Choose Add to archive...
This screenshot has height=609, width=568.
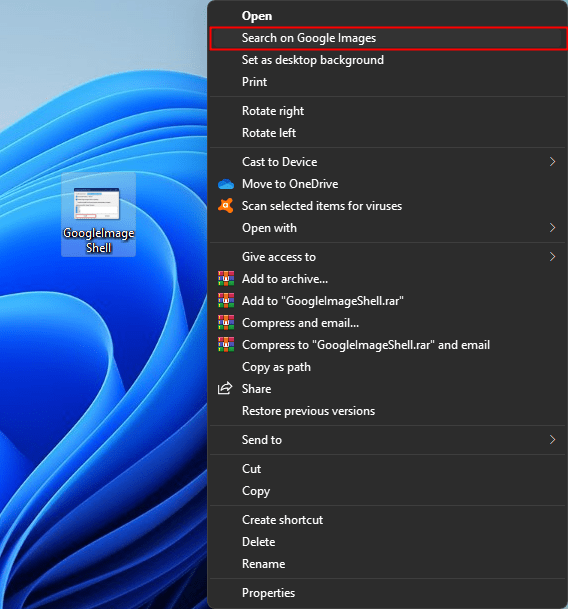point(387,279)
